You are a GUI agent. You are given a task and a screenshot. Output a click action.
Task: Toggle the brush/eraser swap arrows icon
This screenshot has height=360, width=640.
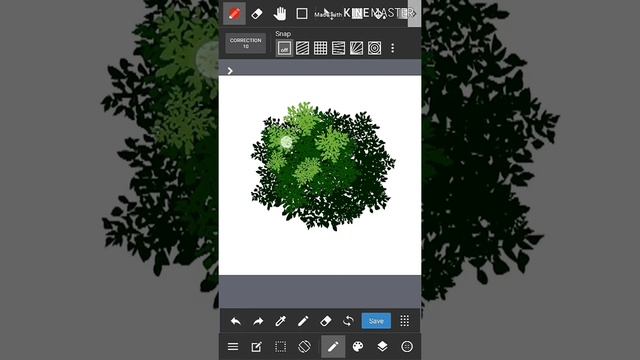[348, 321]
